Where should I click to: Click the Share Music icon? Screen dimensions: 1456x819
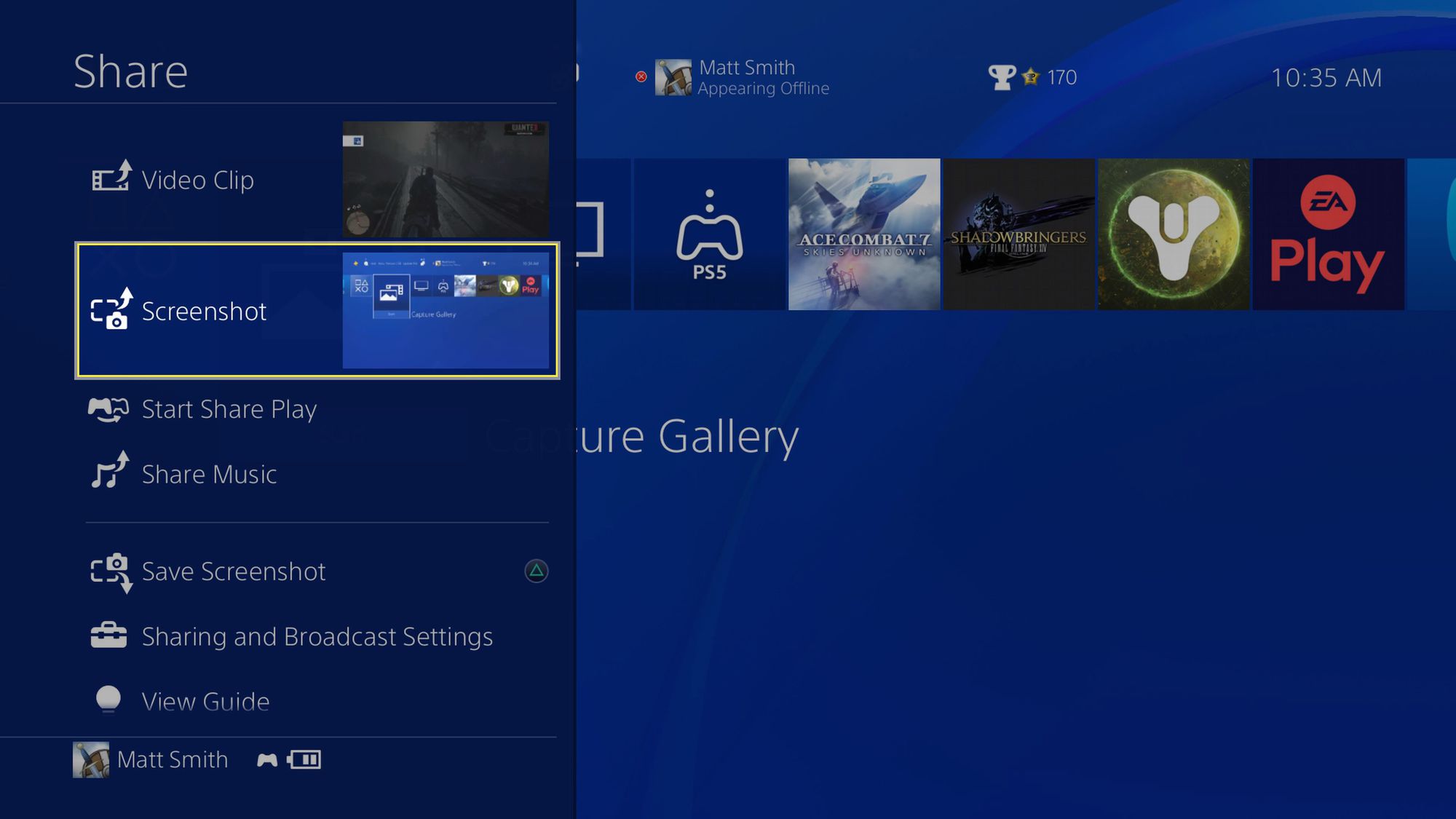tap(109, 474)
